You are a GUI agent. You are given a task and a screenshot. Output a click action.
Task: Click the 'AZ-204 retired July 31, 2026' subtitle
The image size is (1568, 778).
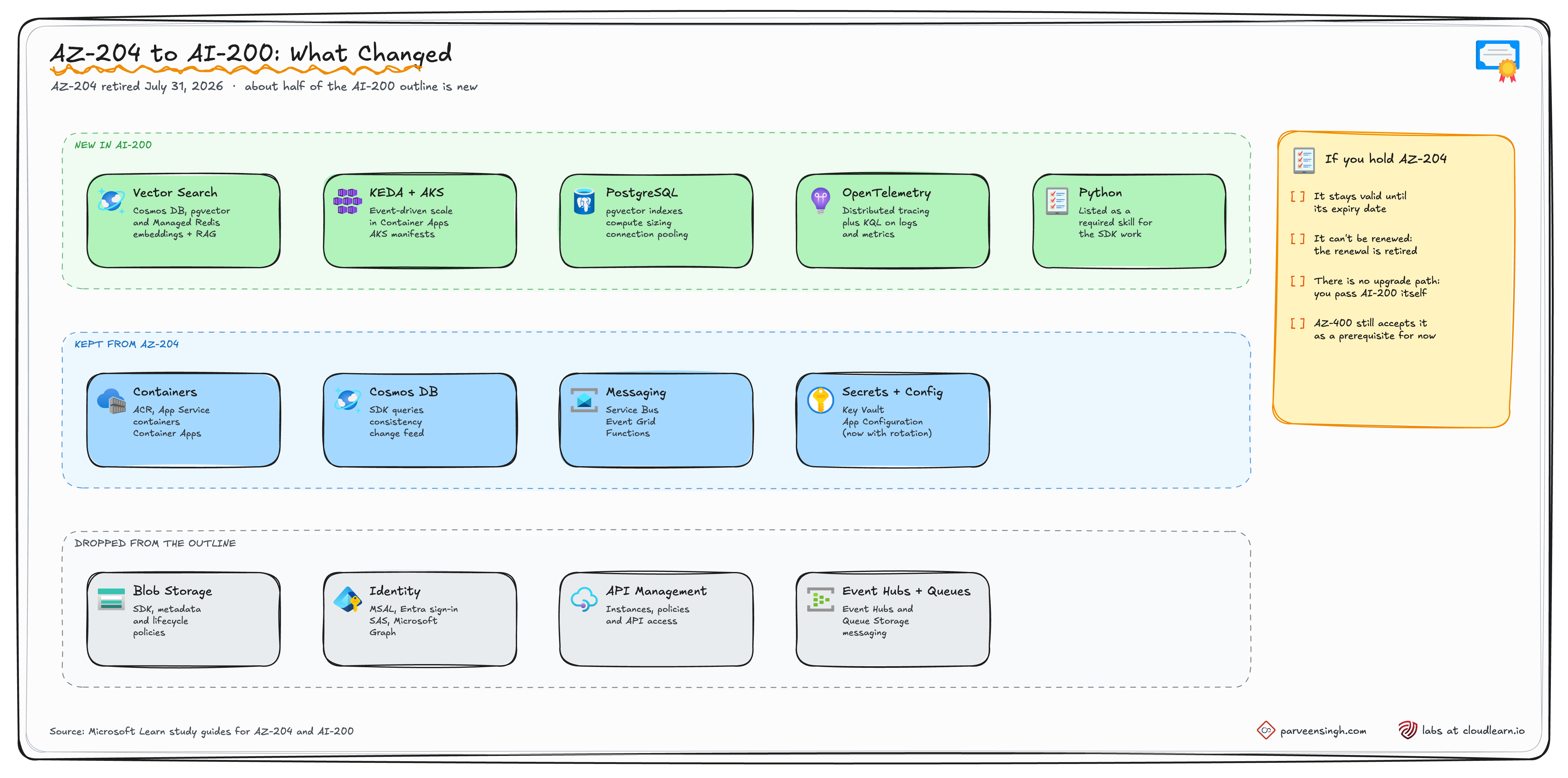[x=138, y=87]
